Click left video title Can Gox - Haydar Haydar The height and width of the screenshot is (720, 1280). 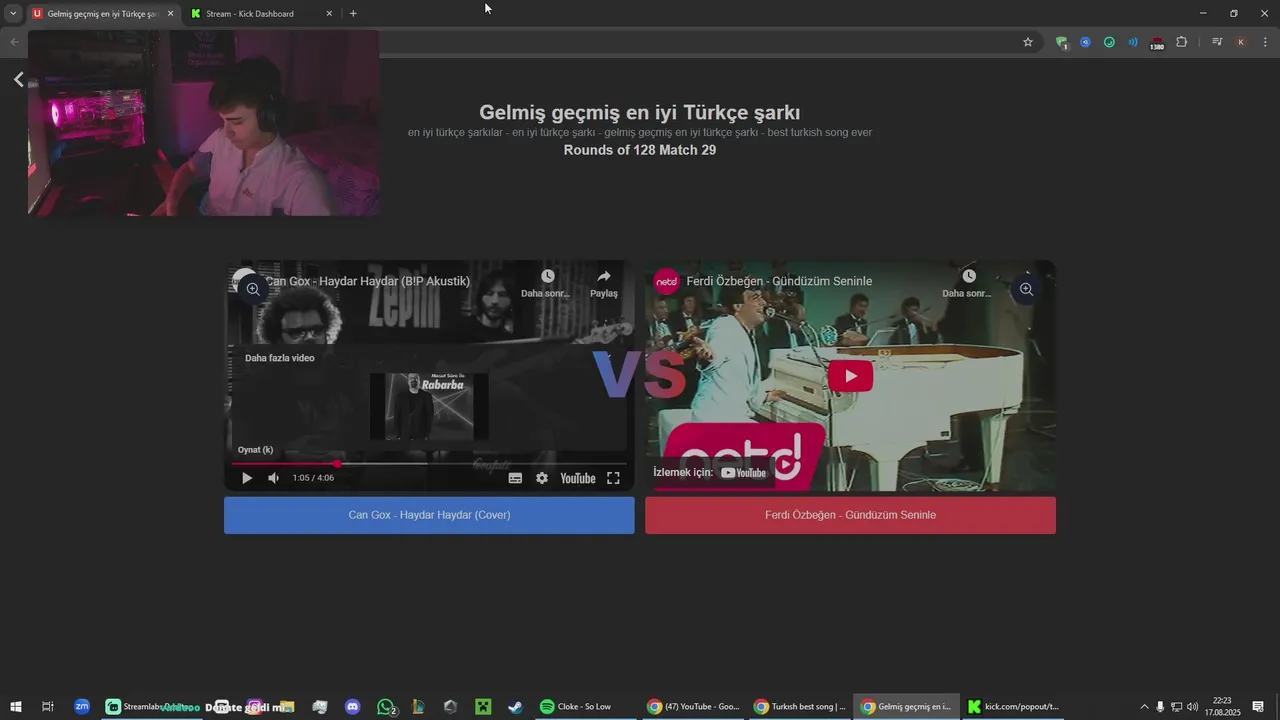pyautogui.click(x=368, y=281)
